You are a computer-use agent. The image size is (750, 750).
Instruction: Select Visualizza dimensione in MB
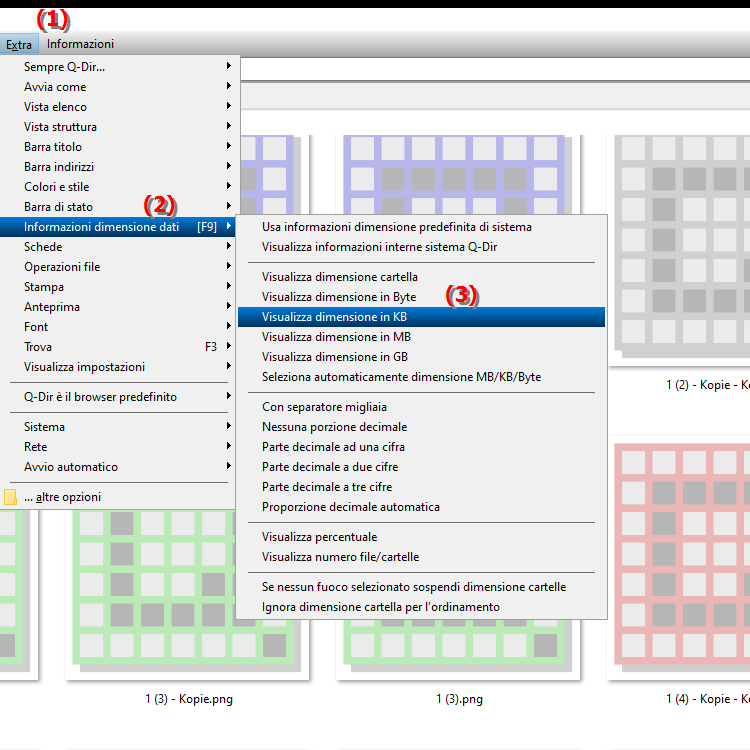point(421,337)
